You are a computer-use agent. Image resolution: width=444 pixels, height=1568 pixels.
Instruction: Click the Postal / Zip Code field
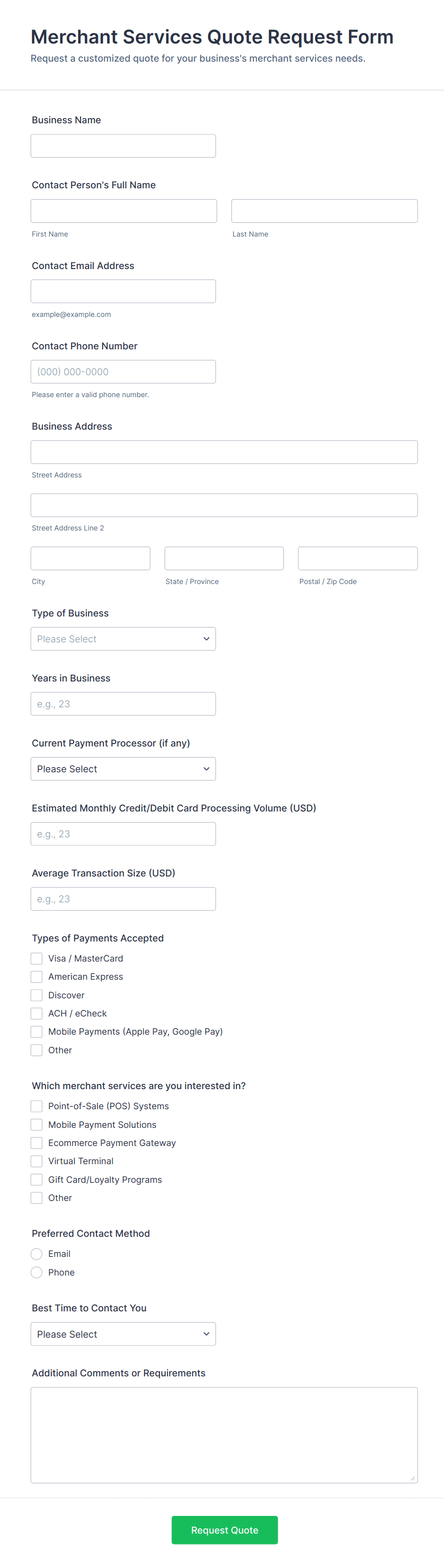(x=358, y=558)
